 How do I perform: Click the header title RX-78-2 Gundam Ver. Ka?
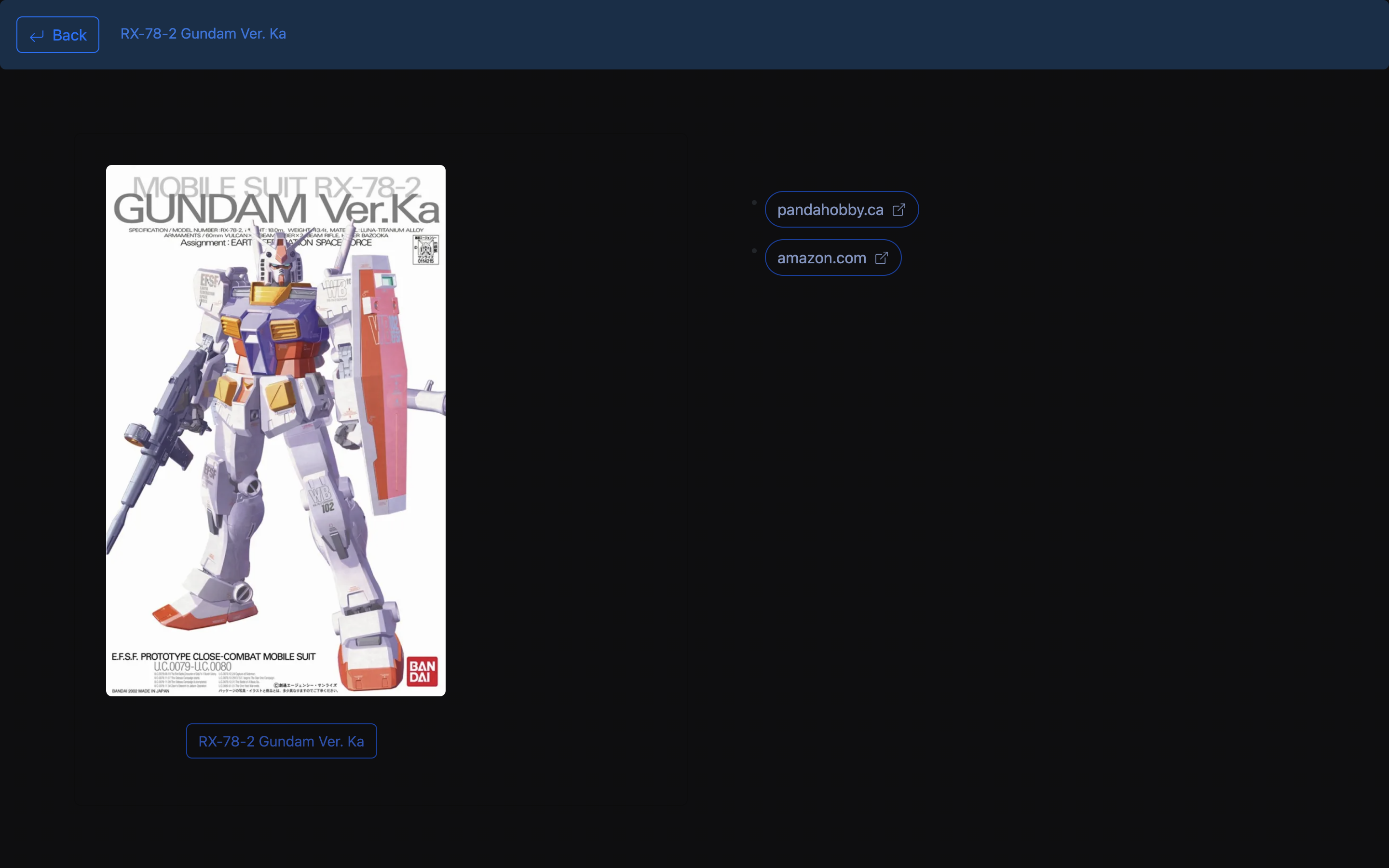pyautogui.click(x=203, y=34)
